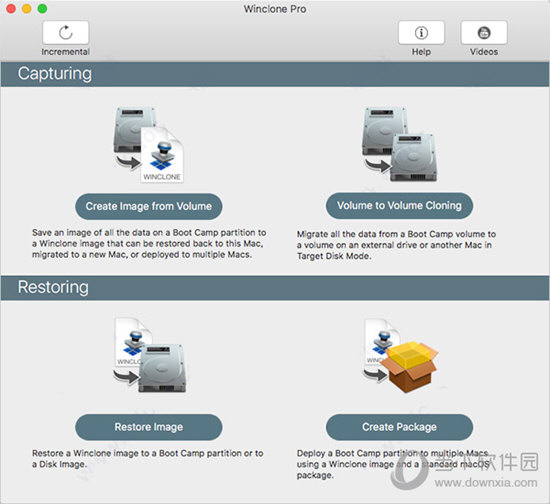Click the "Save an image of all the data" description
The height and width of the screenshot is (504, 550).
149,243
